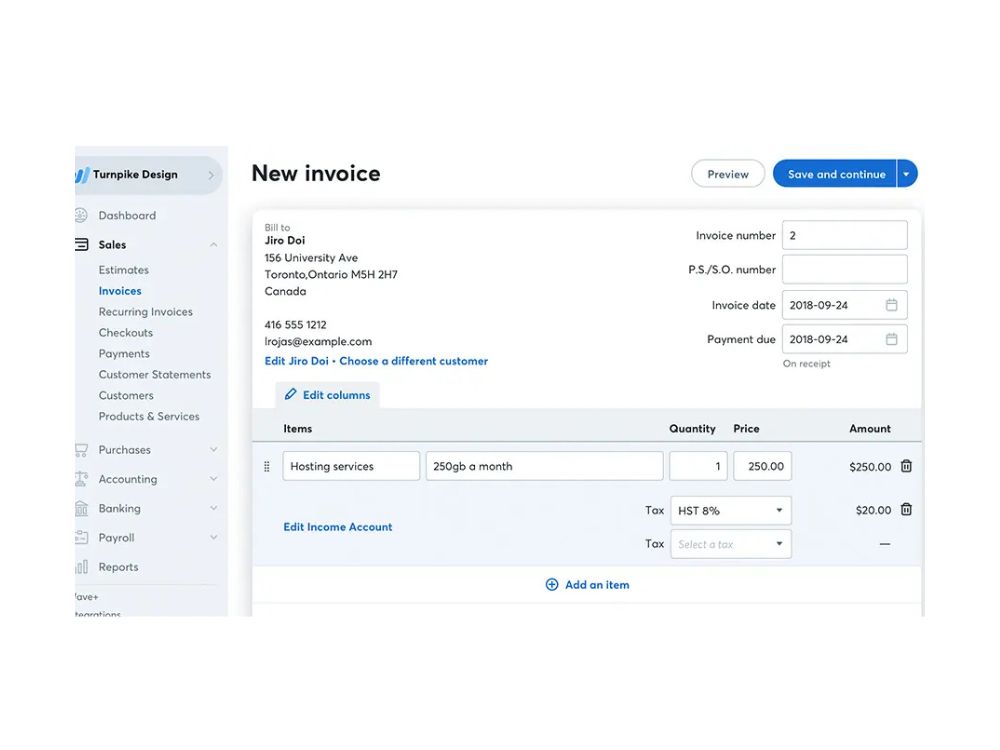Expand the Banking menu section
The width and height of the screenshot is (1000, 750).
[x=214, y=508]
